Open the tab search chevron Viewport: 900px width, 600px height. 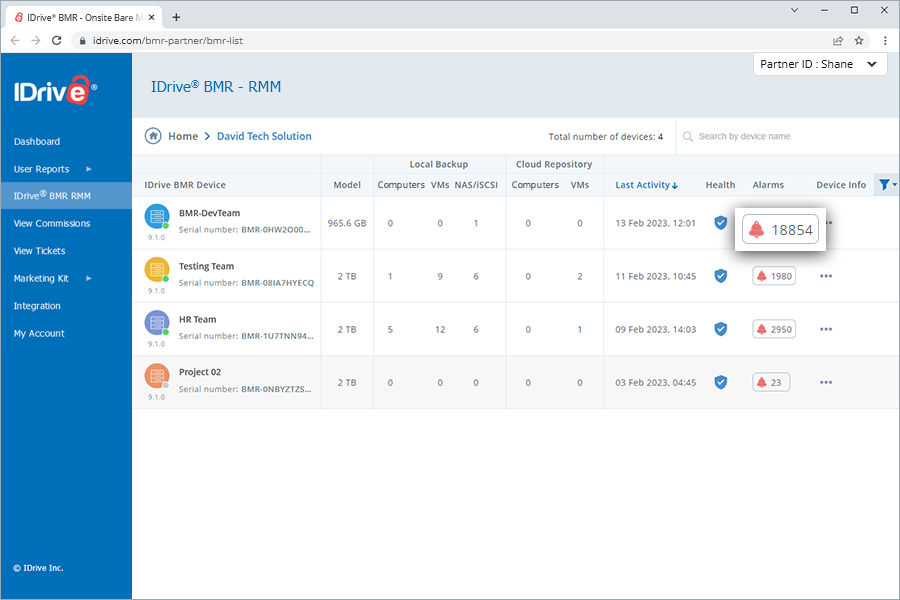click(x=794, y=10)
